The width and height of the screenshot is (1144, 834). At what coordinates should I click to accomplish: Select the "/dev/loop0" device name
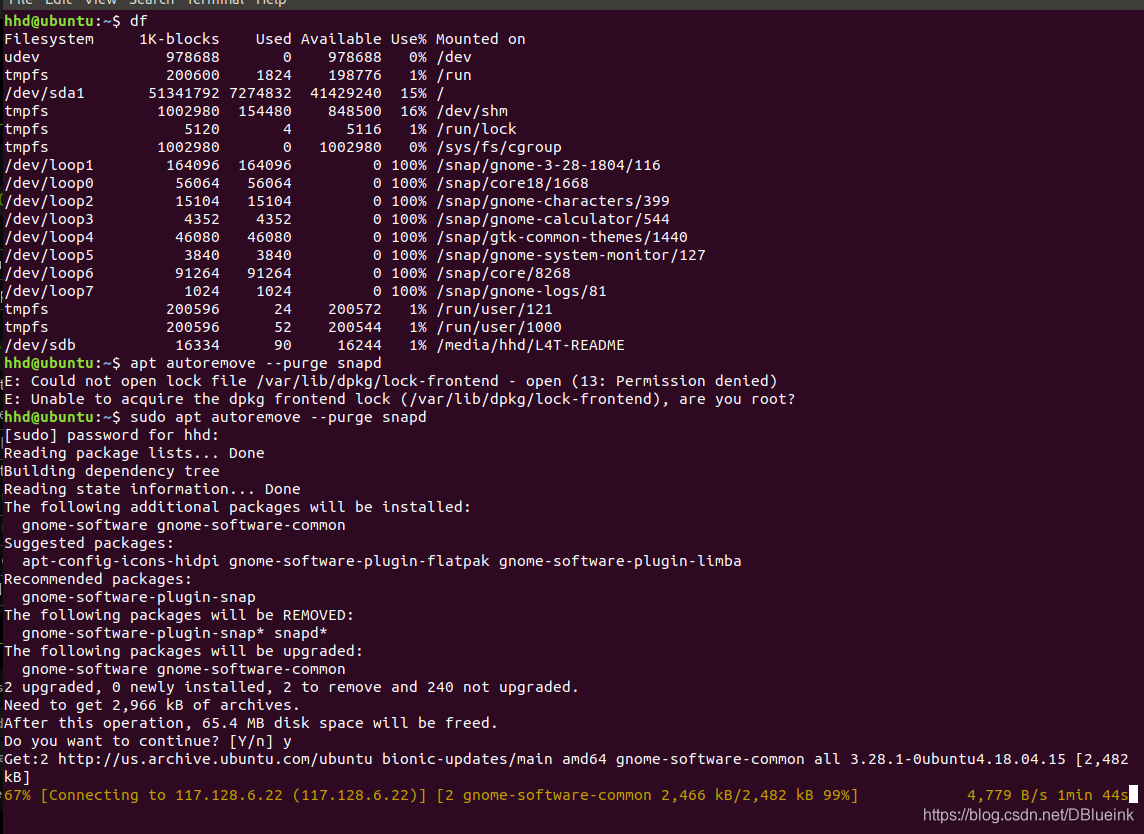click(49, 183)
